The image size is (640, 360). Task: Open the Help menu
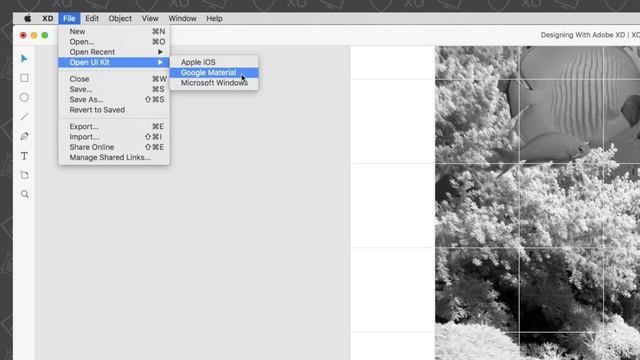[x=214, y=18]
